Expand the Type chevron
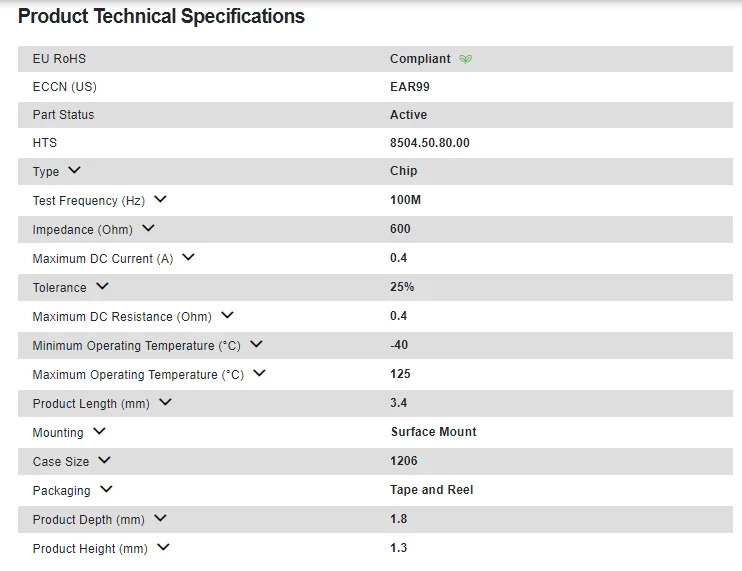 coord(74,171)
